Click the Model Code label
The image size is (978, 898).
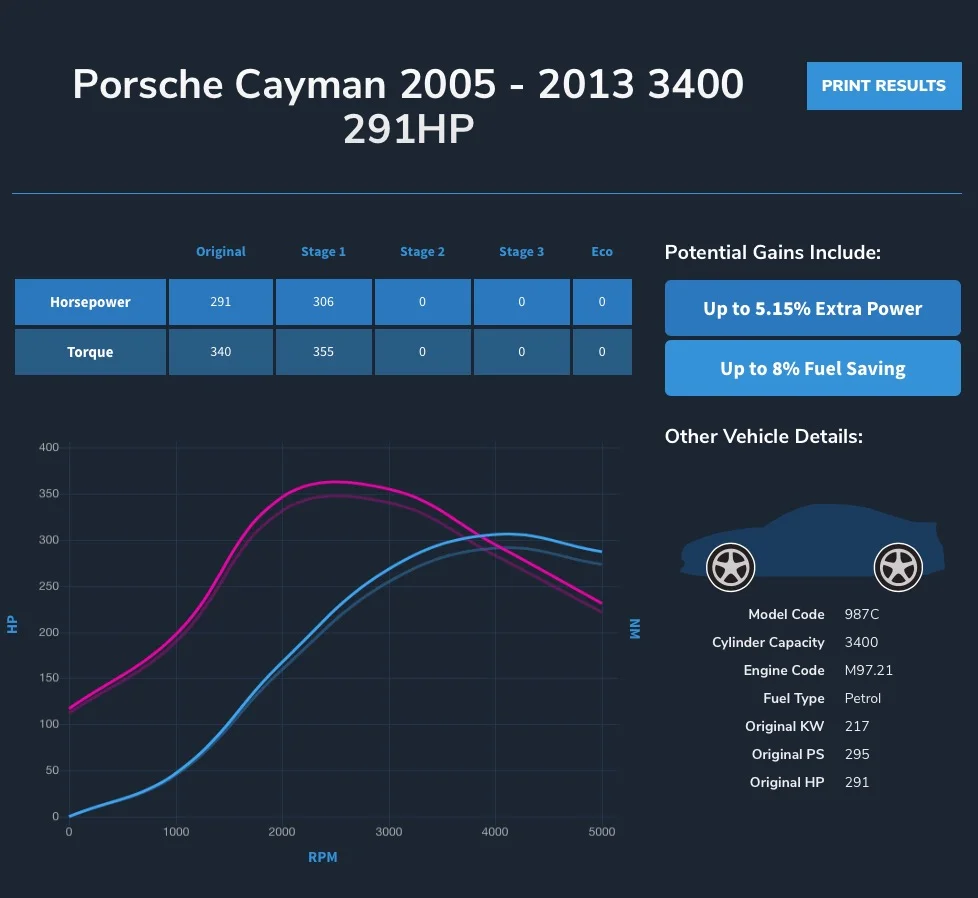click(787, 614)
